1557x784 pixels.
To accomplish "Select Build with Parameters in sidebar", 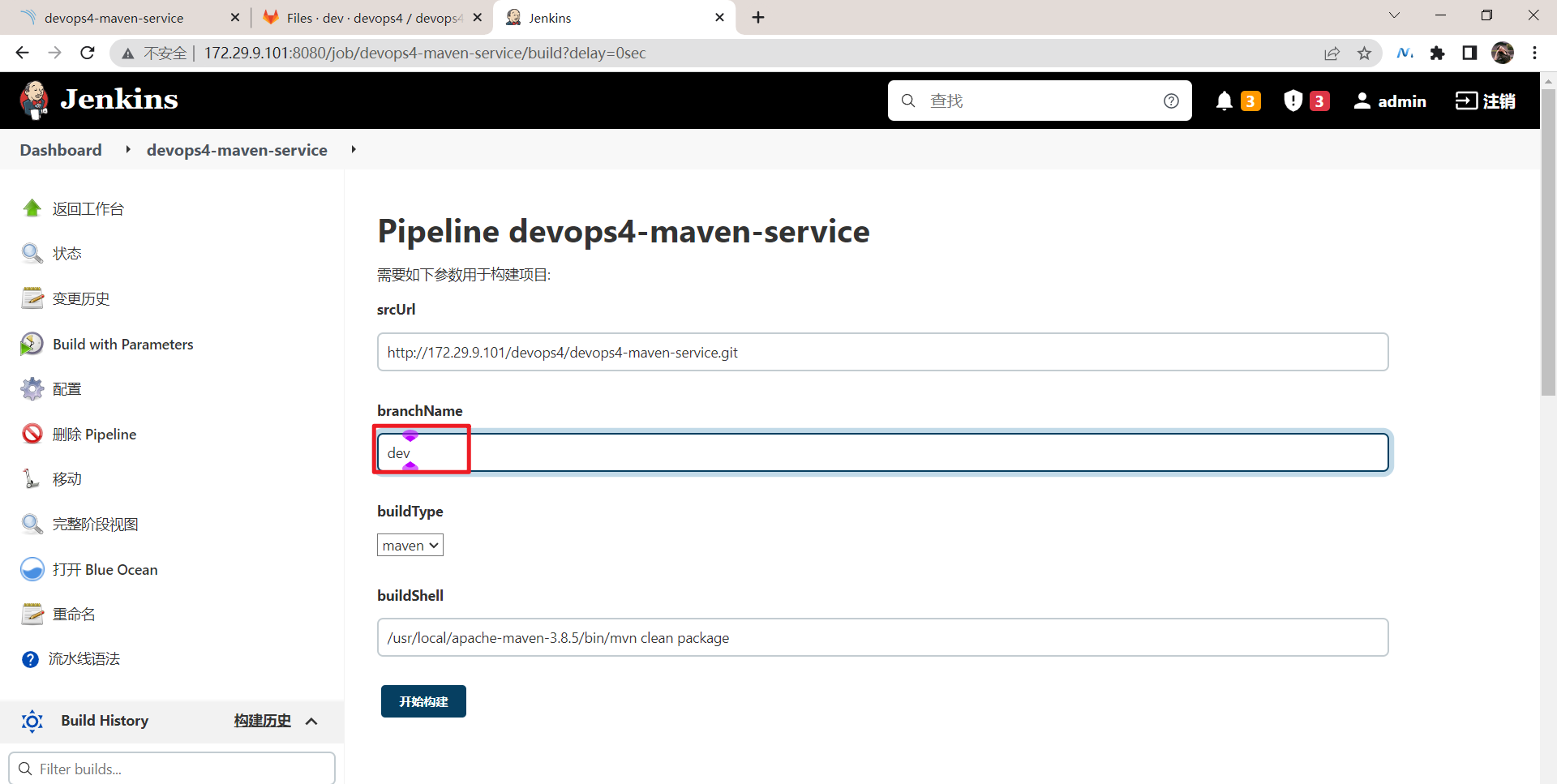I will [x=123, y=344].
